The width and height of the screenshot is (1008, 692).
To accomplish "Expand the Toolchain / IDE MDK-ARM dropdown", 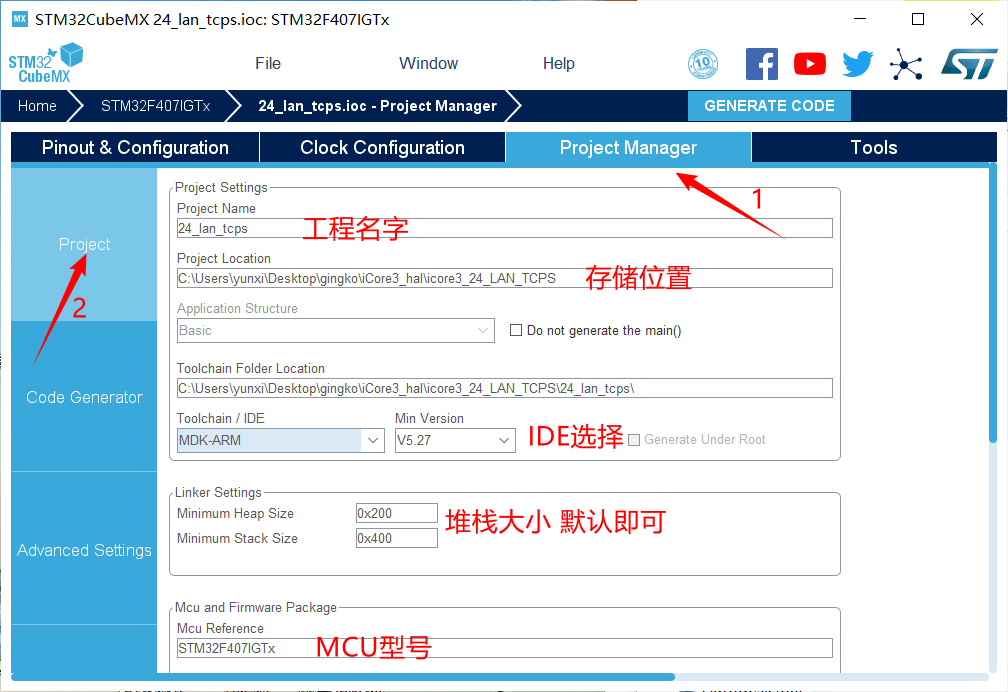I will 373,440.
